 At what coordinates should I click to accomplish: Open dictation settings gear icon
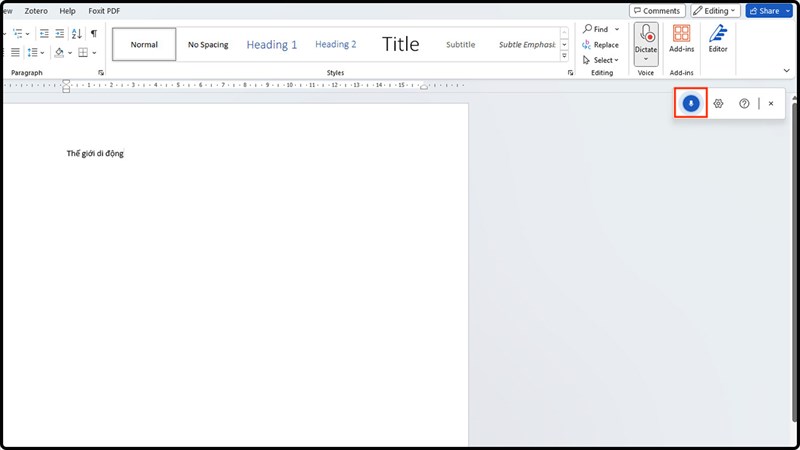coord(718,103)
